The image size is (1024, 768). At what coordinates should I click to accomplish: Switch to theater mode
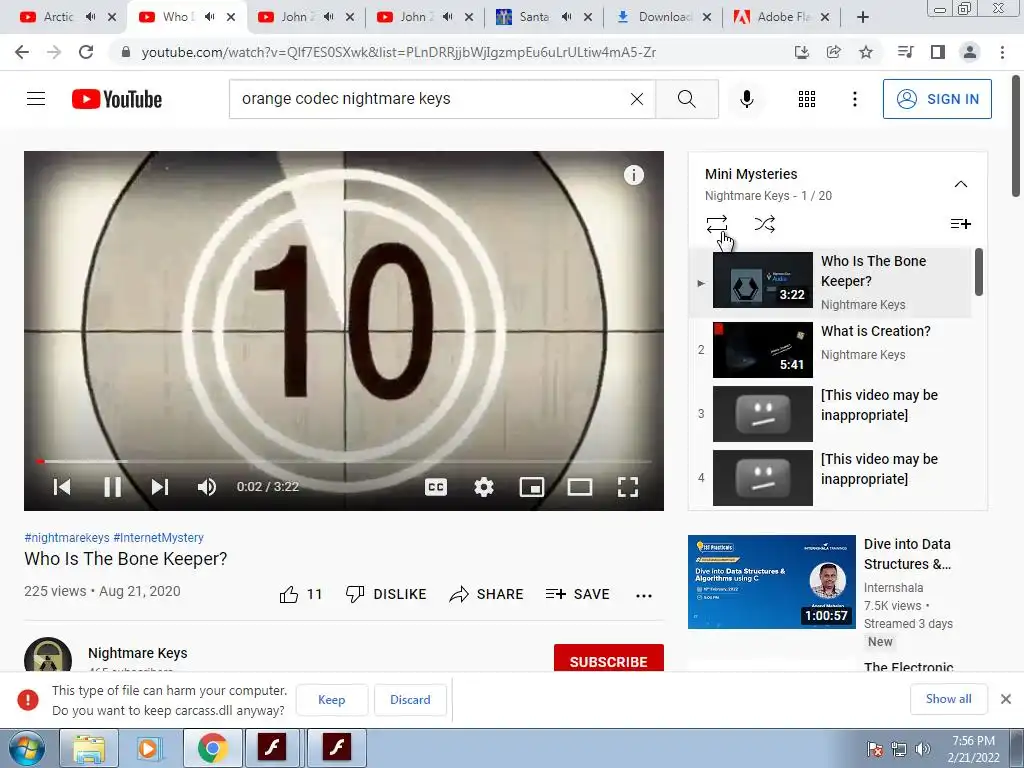[x=580, y=487]
